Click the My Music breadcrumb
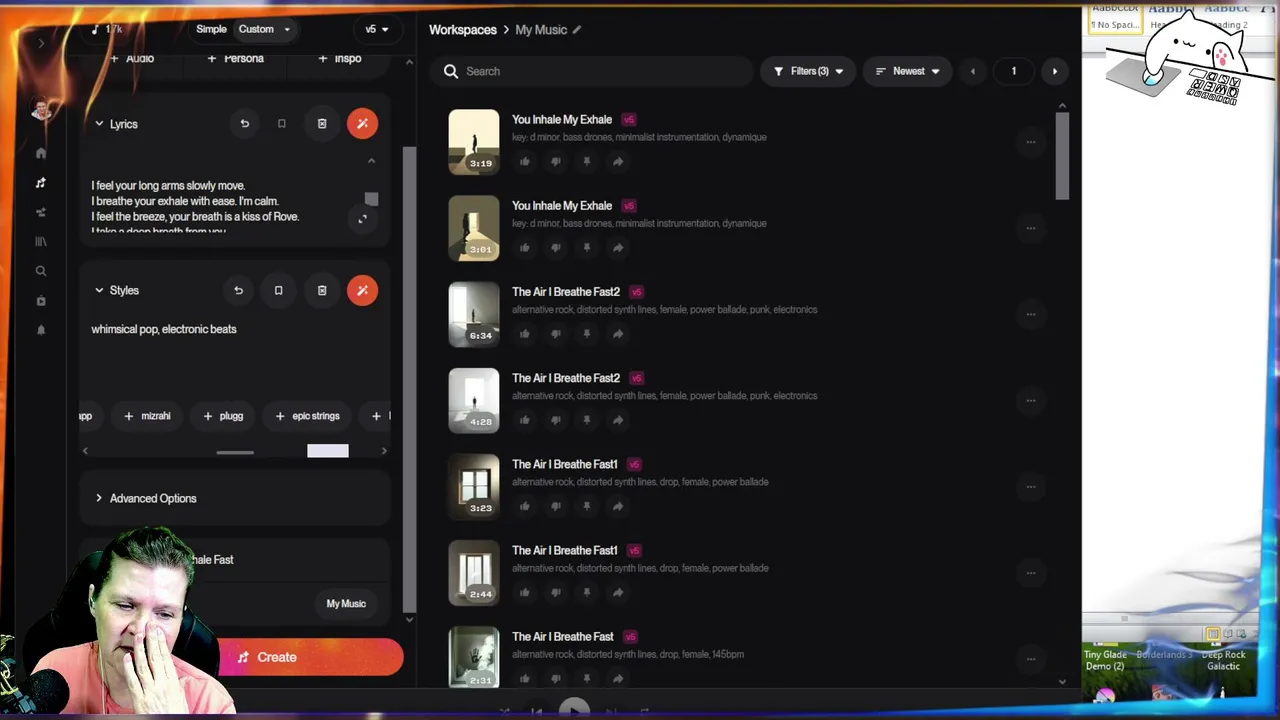The image size is (1280, 720). (541, 30)
